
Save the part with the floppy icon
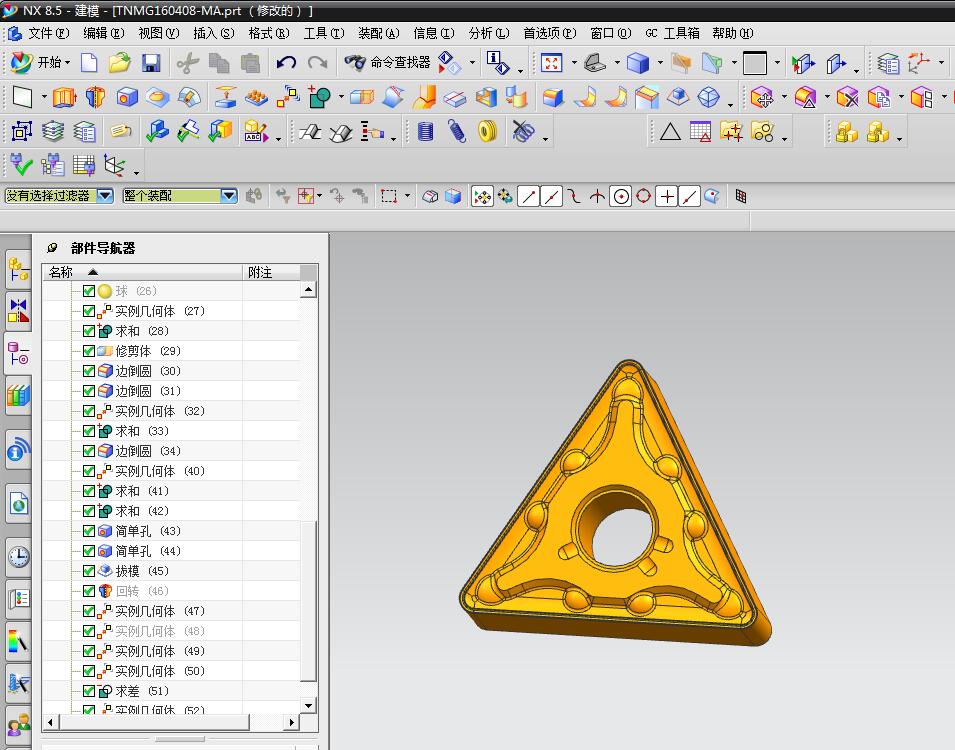tap(150, 62)
